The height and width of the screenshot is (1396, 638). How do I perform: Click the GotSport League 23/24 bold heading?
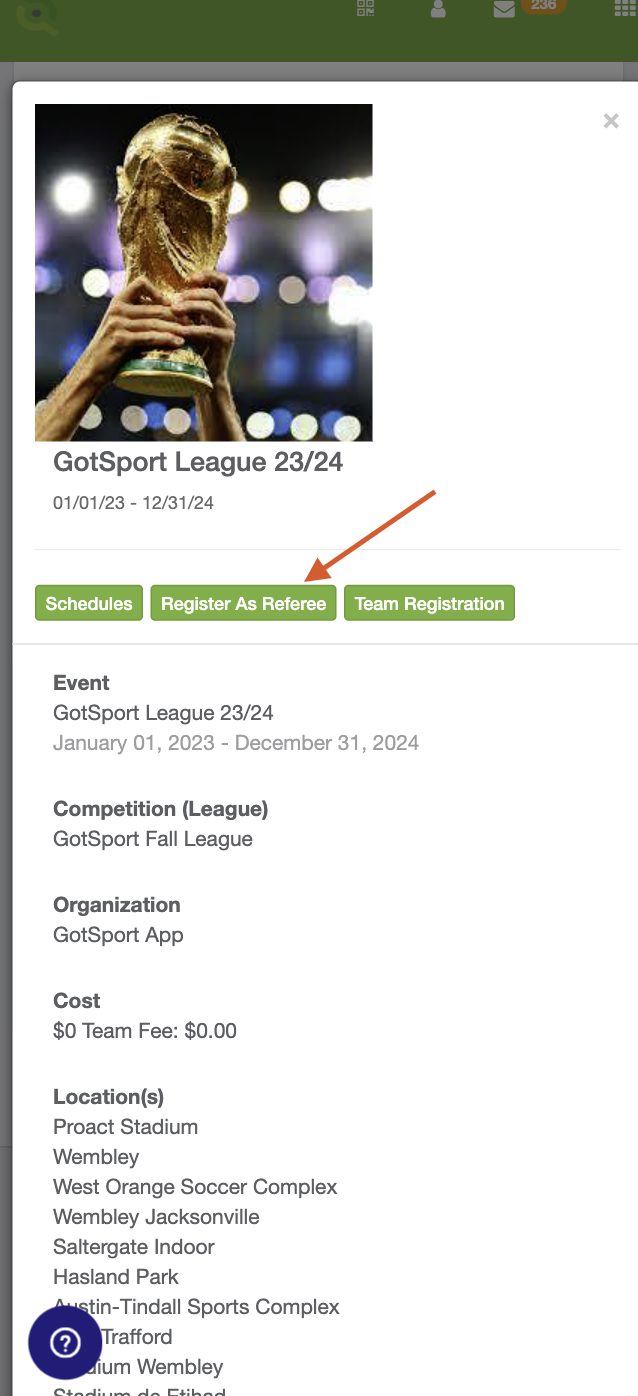coord(198,462)
